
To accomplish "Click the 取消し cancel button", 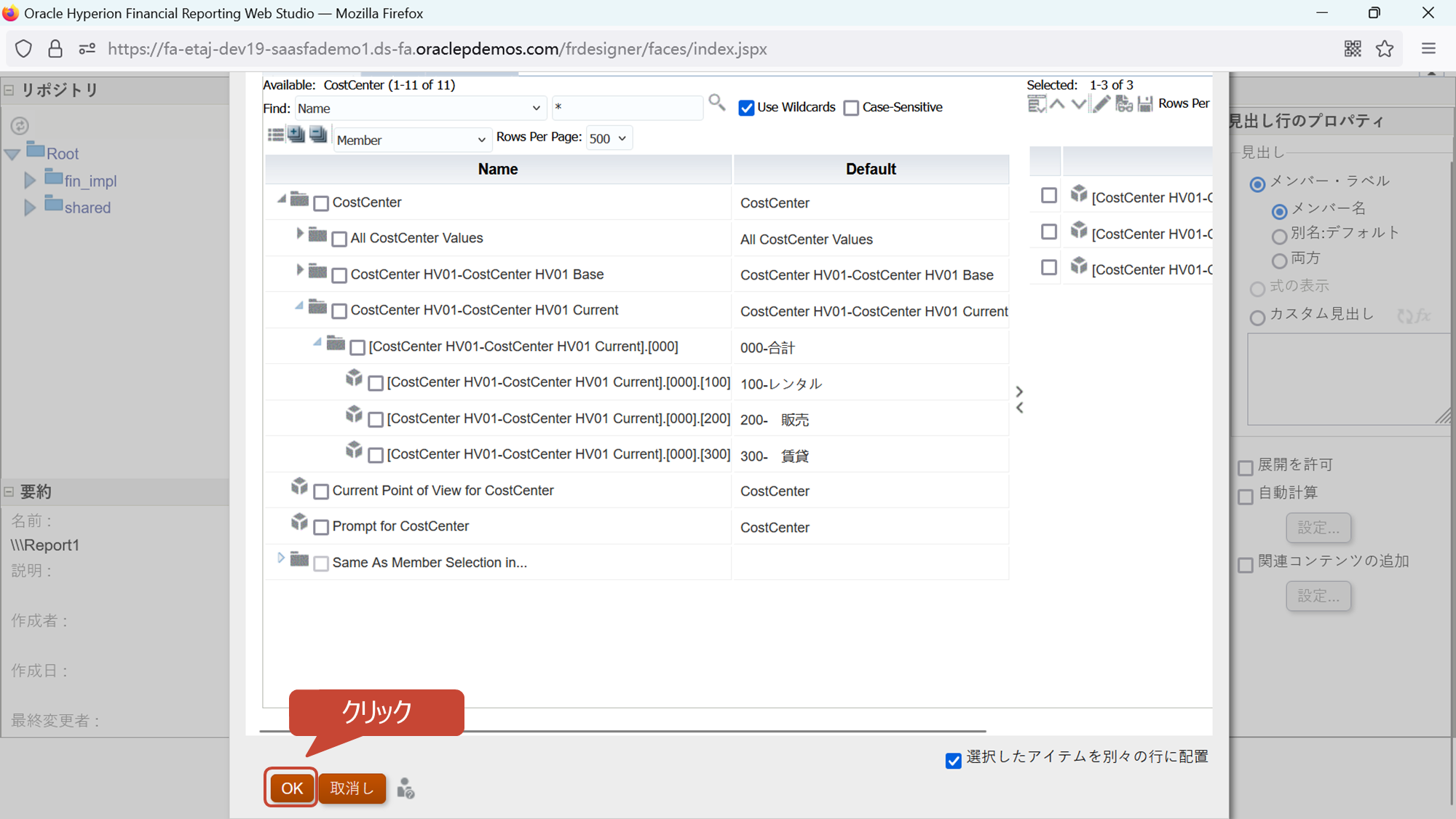I will (x=352, y=788).
